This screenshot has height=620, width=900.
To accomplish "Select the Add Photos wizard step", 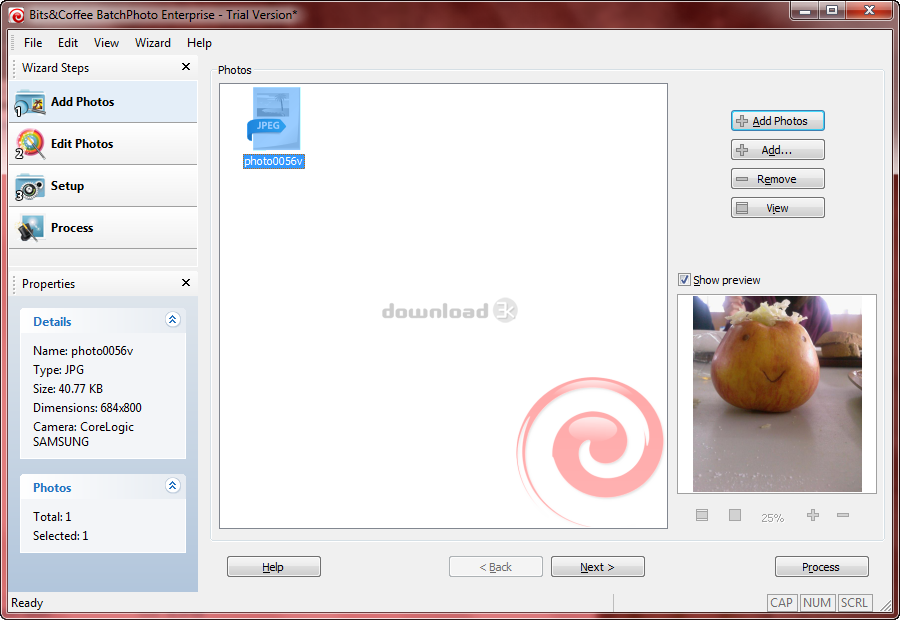I will [103, 102].
